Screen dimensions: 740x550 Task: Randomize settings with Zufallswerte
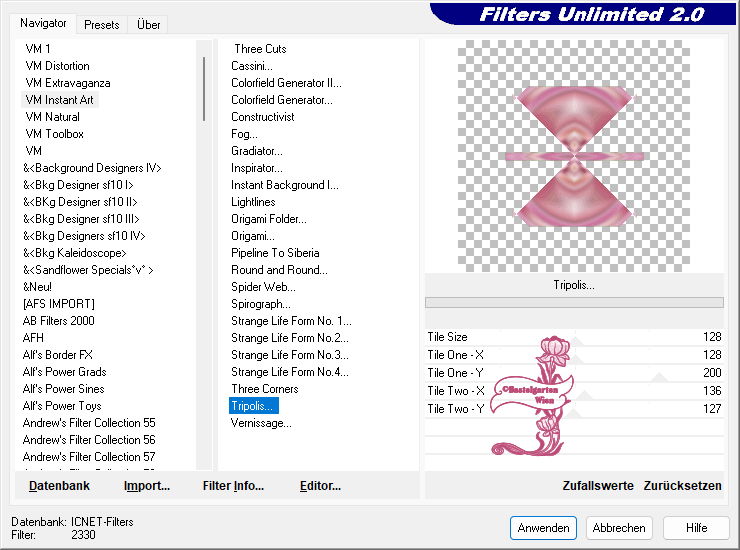click(598, 486)
